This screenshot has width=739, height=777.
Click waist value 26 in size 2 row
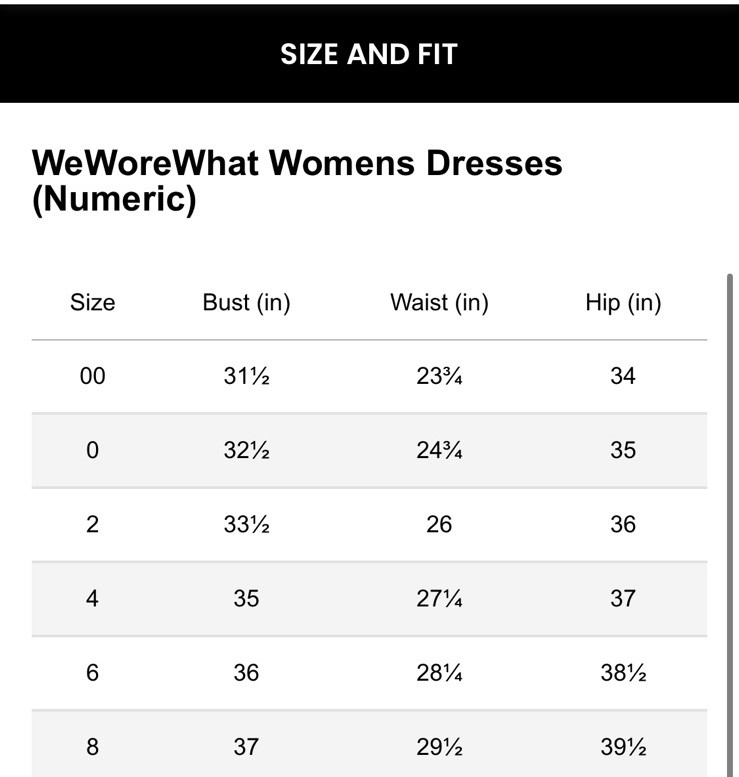439,524
